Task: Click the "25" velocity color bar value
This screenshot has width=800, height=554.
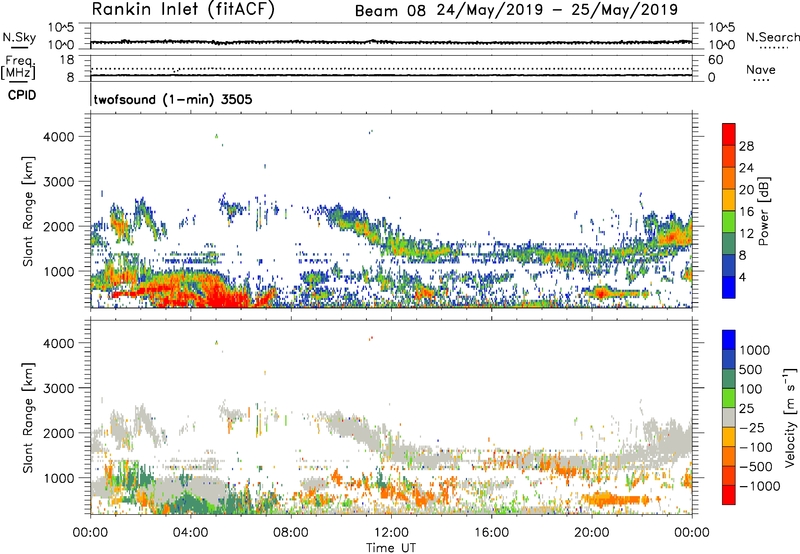Action: [x=747, y=408]
